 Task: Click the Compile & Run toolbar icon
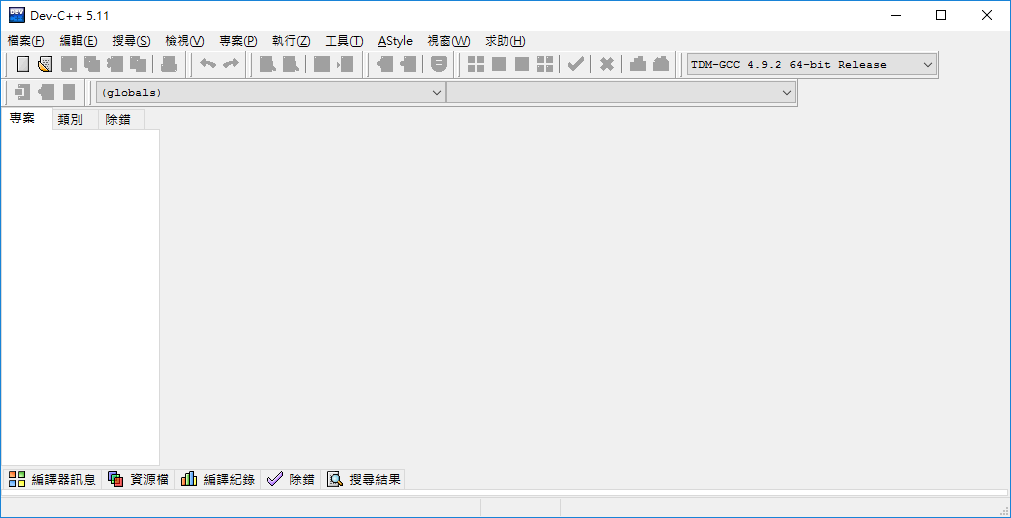point(522,65)
